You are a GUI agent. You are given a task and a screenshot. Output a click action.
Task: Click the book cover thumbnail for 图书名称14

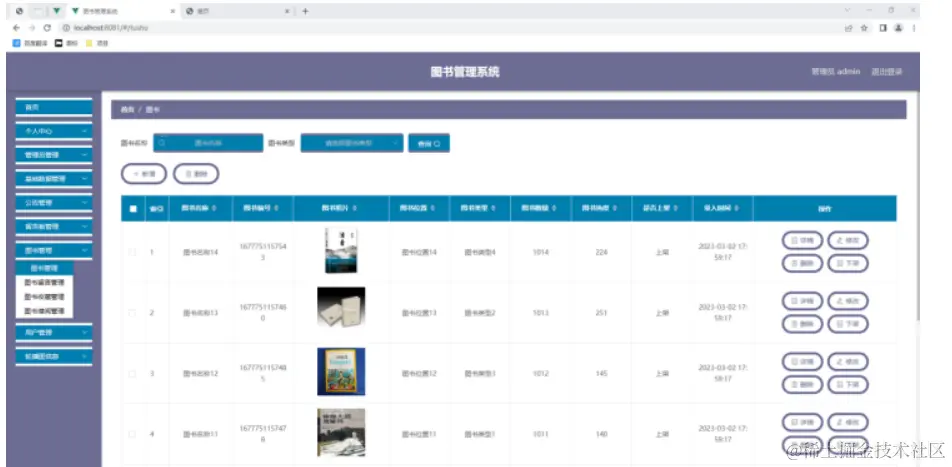tap(341, 250)
